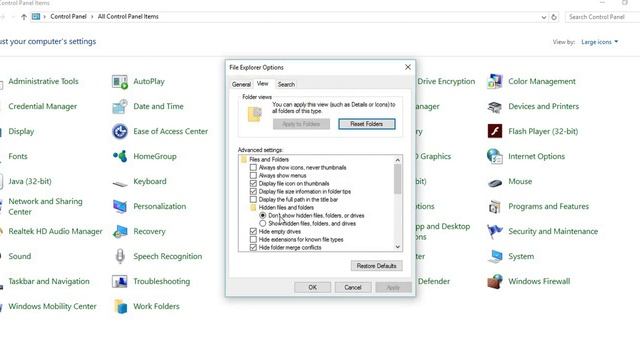Click the Up arrow in address bar
640x360 pixels.
pos(24,17)
